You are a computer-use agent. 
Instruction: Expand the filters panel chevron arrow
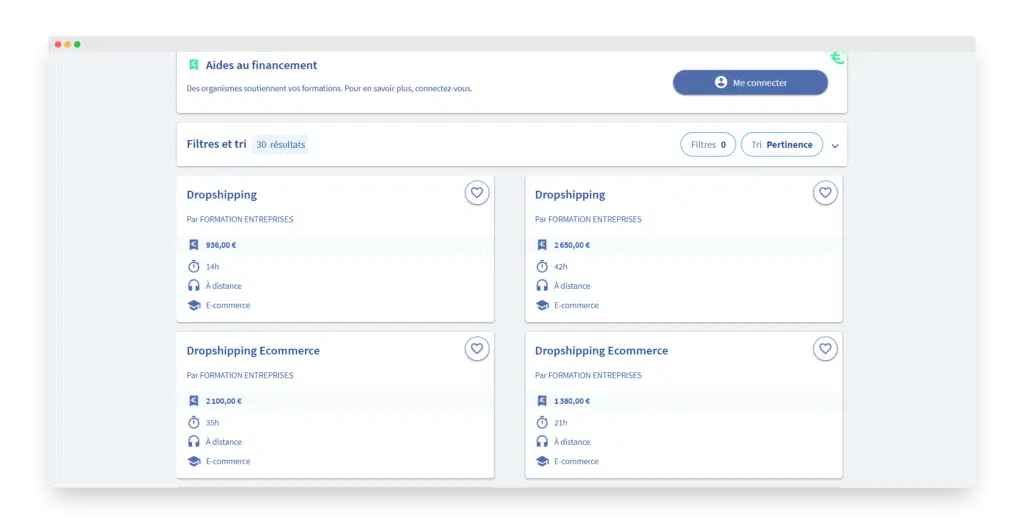(x=835, y=146)
